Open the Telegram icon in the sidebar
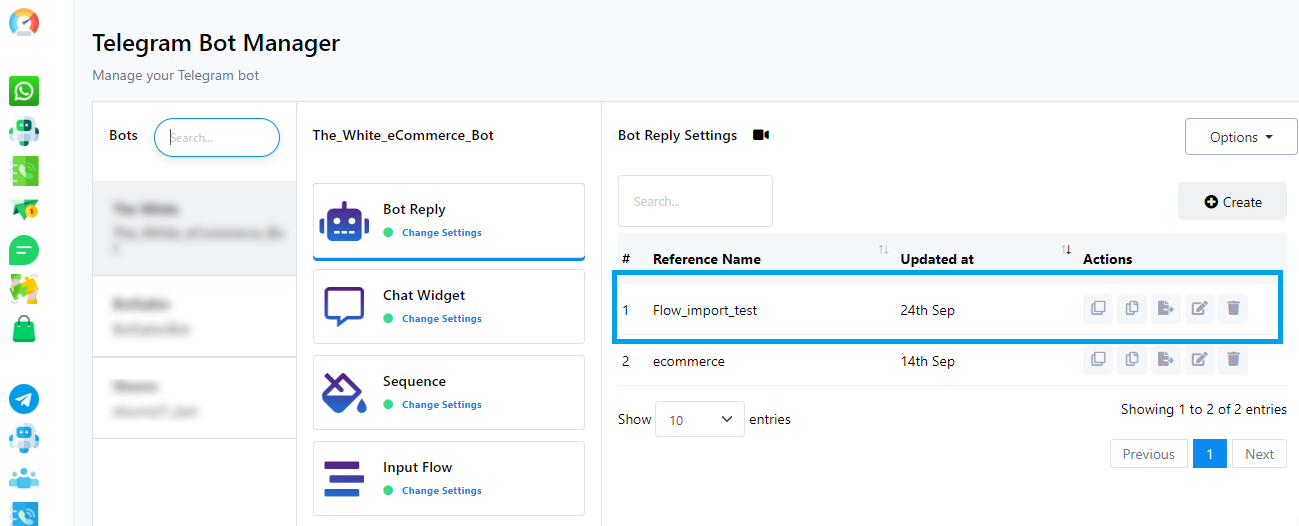 pyautogui.click(x=24, y=399)
